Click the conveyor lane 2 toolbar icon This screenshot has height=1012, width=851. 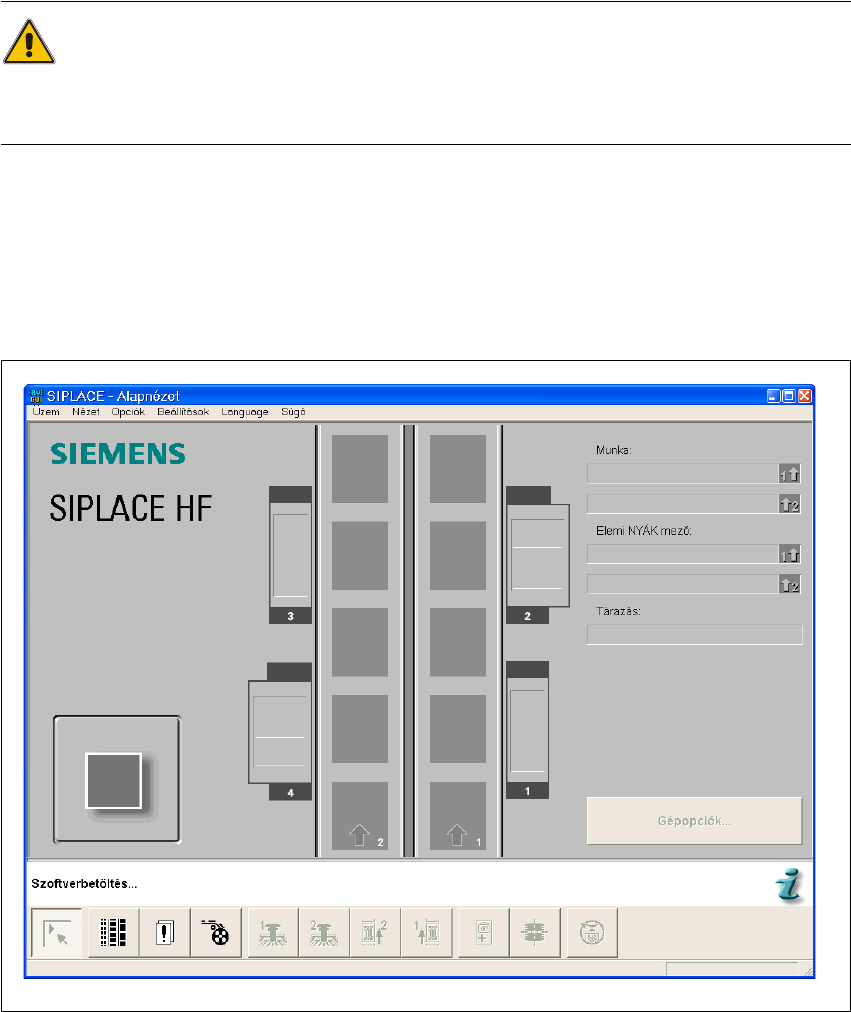[x=375, y=933]
